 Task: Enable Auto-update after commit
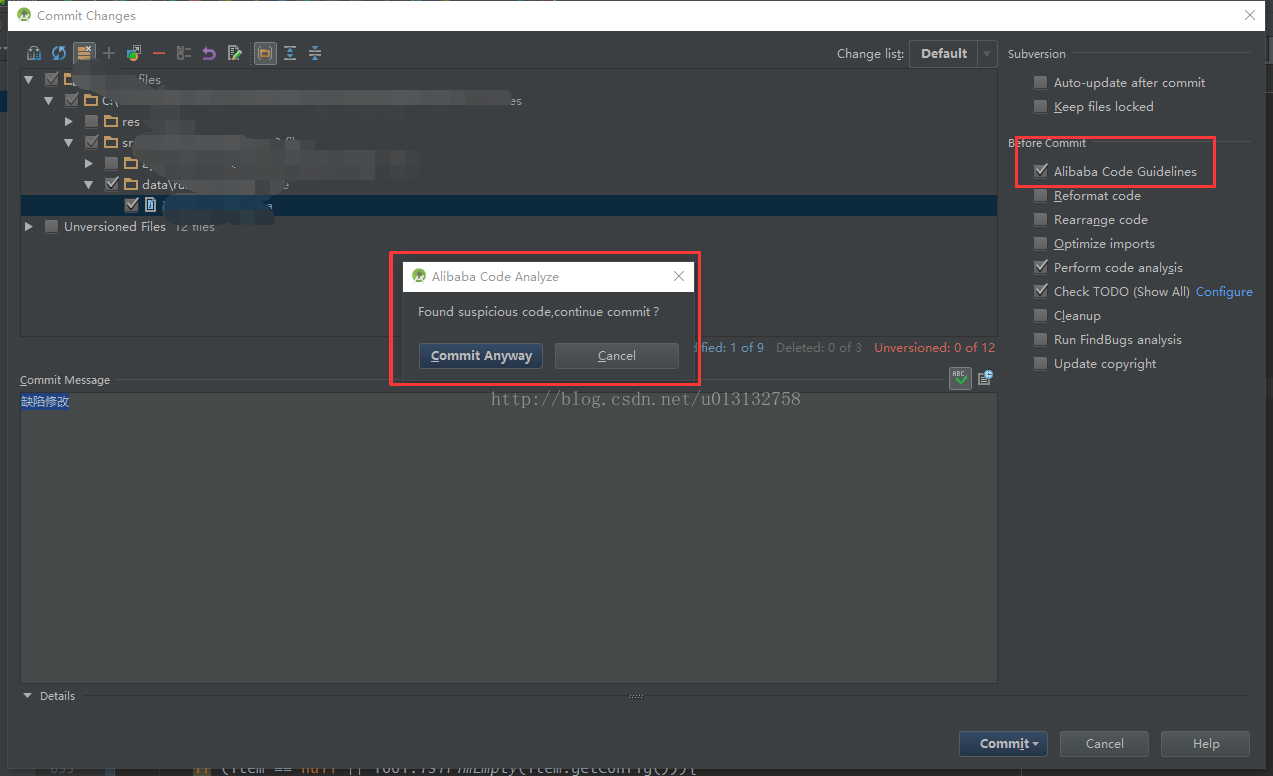(x=1041, y=82)
